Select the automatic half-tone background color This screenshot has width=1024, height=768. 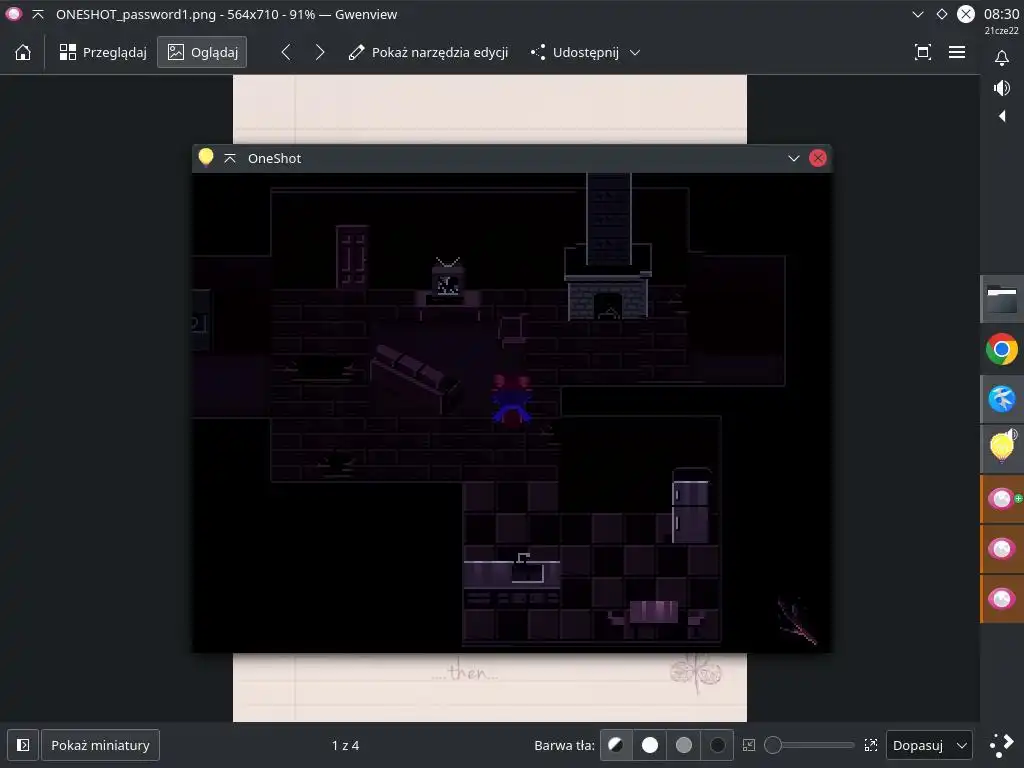point(616,745)
